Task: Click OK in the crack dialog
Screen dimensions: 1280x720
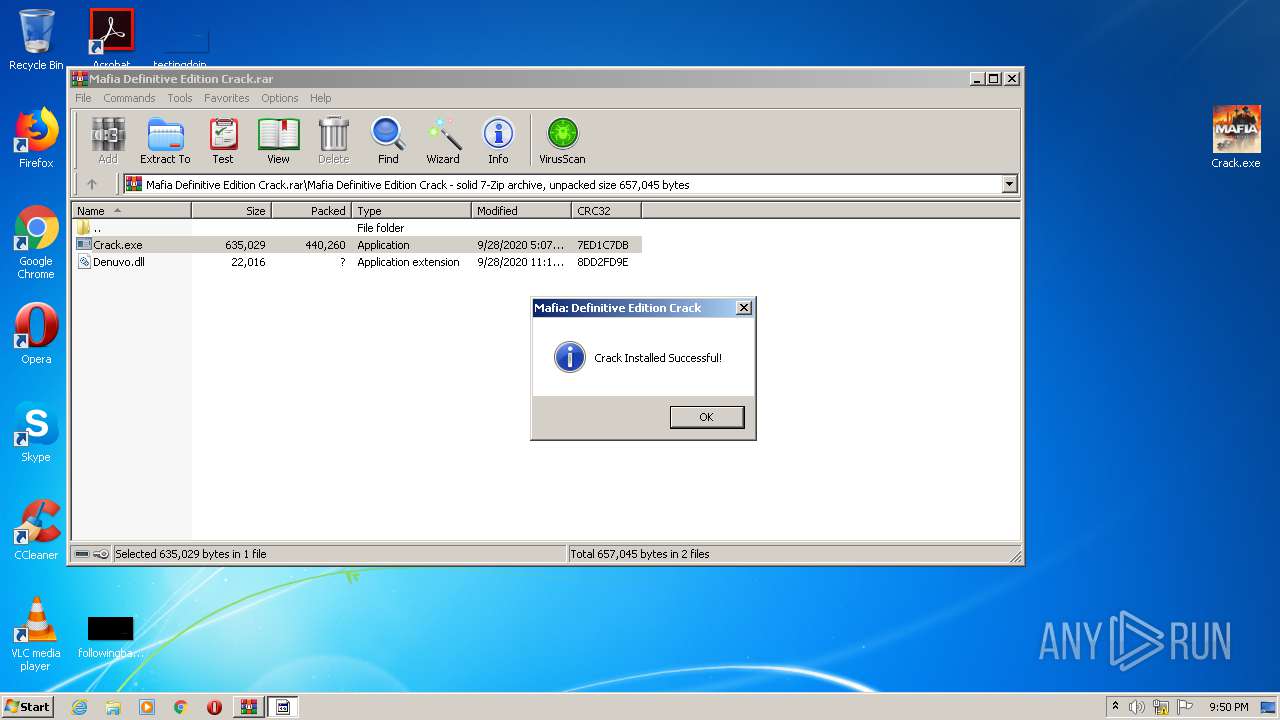Action: coord(707,417)
